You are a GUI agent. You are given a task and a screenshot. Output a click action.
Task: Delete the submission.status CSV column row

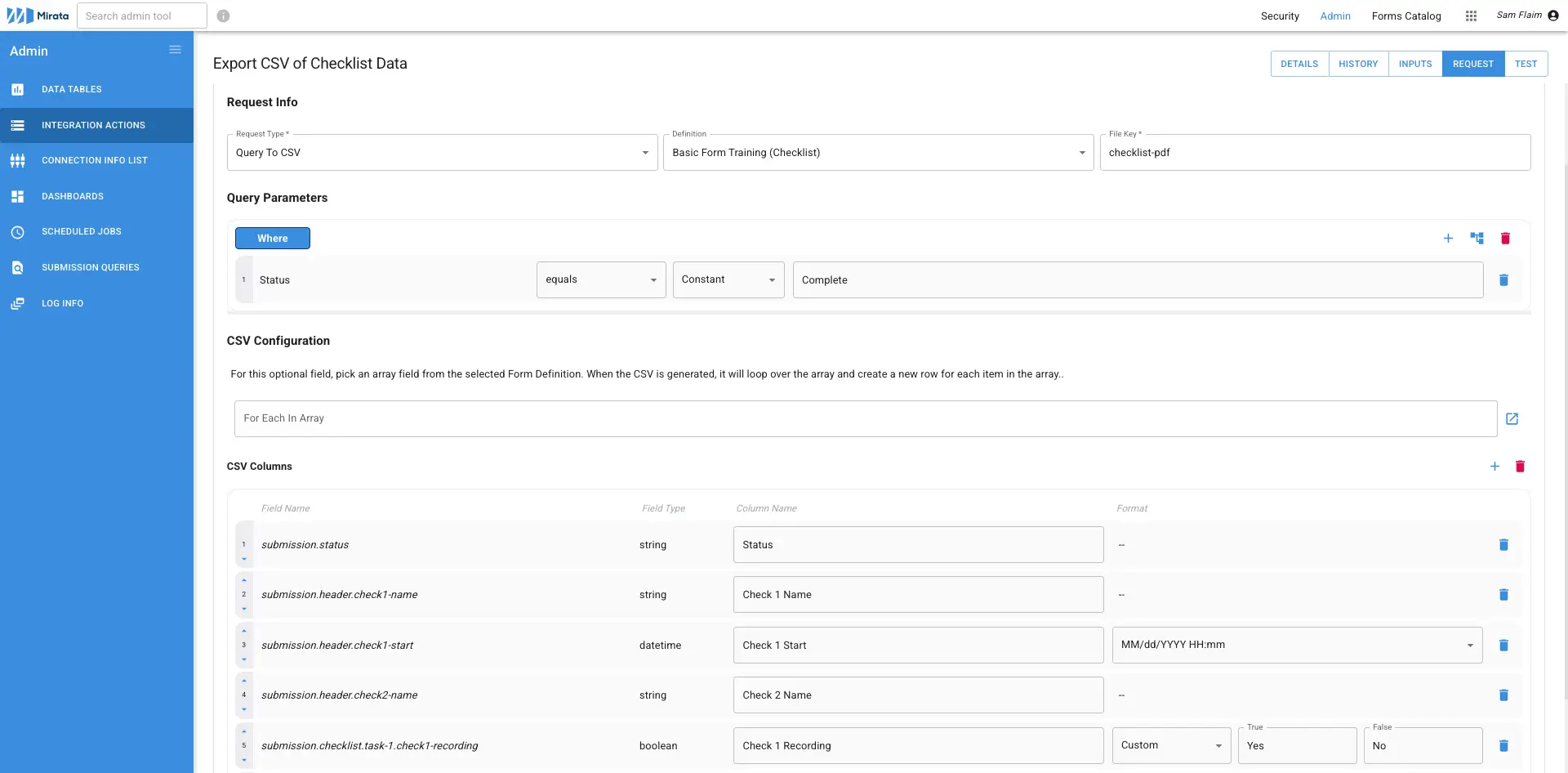click(1503, 544)
